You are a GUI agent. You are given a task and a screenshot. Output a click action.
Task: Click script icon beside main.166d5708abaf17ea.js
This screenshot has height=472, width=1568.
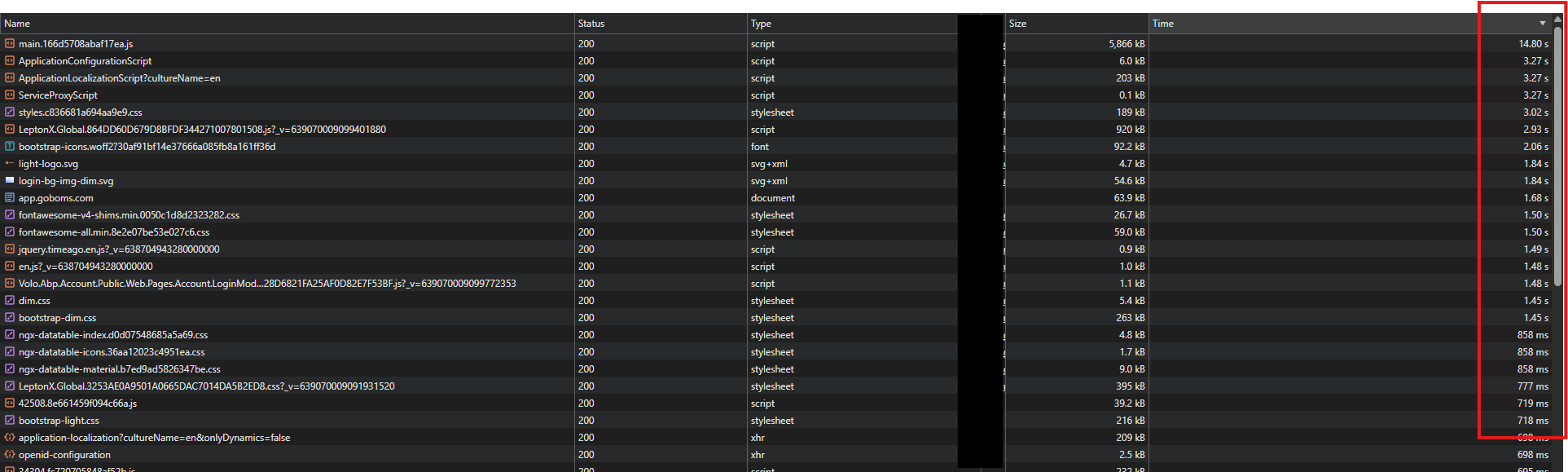point(10,43)
